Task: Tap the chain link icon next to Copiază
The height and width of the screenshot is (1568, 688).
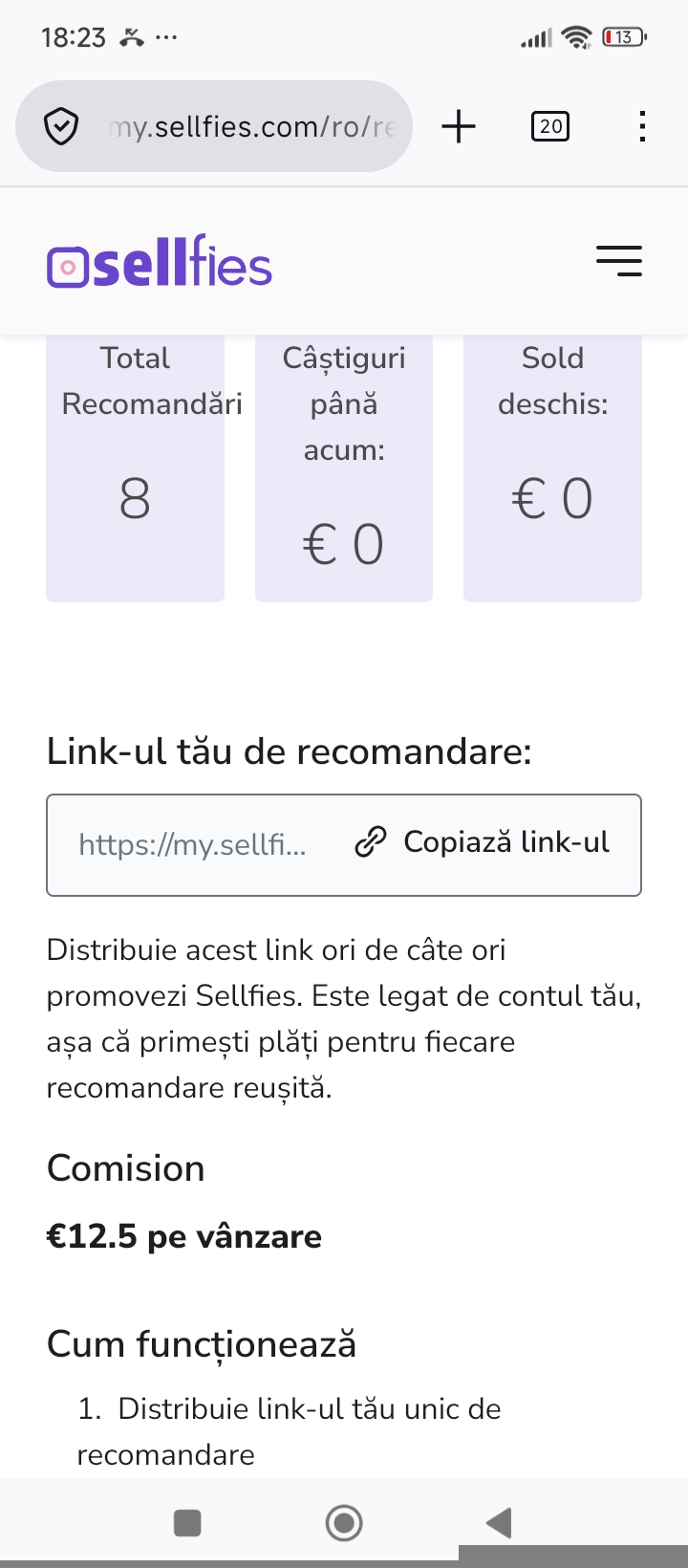Action: click(x=371, y=842)
